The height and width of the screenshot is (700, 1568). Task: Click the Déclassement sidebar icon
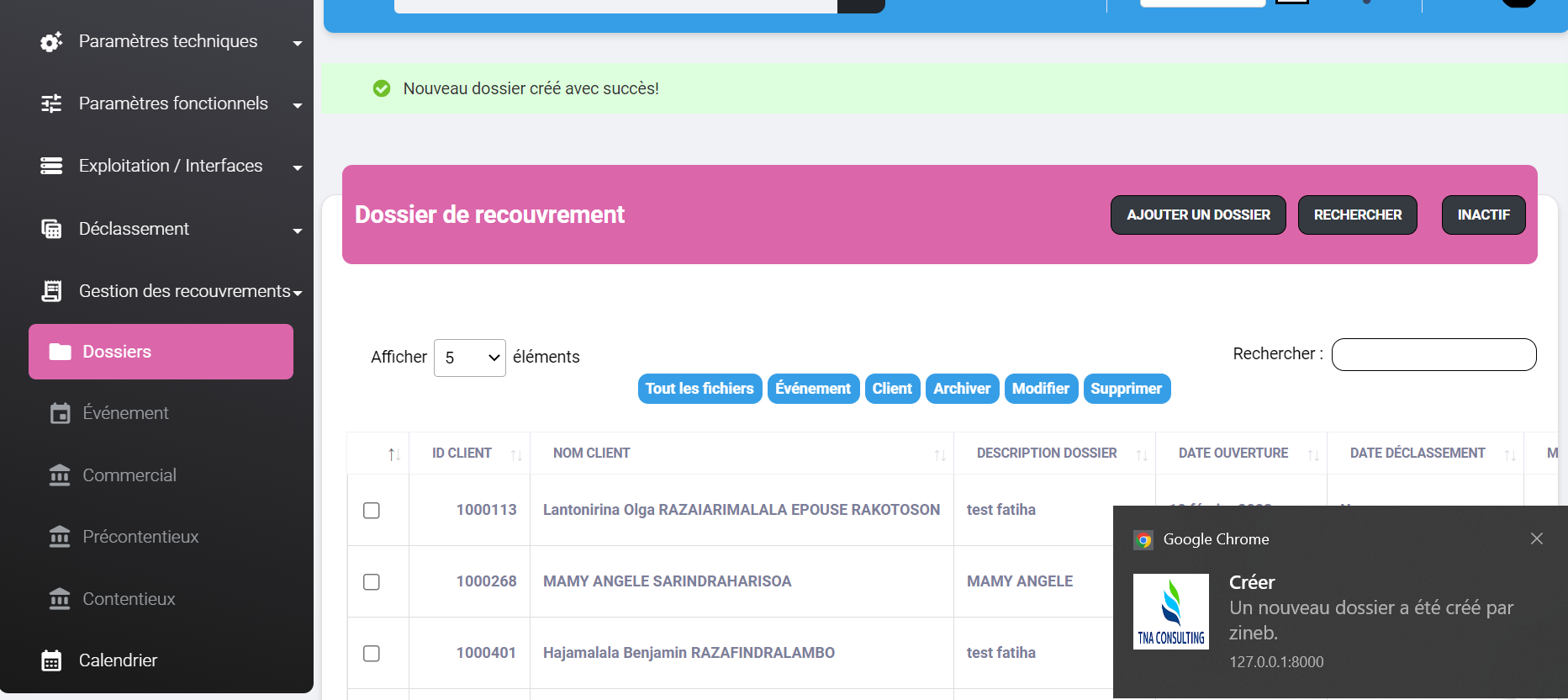pos(51,229)
